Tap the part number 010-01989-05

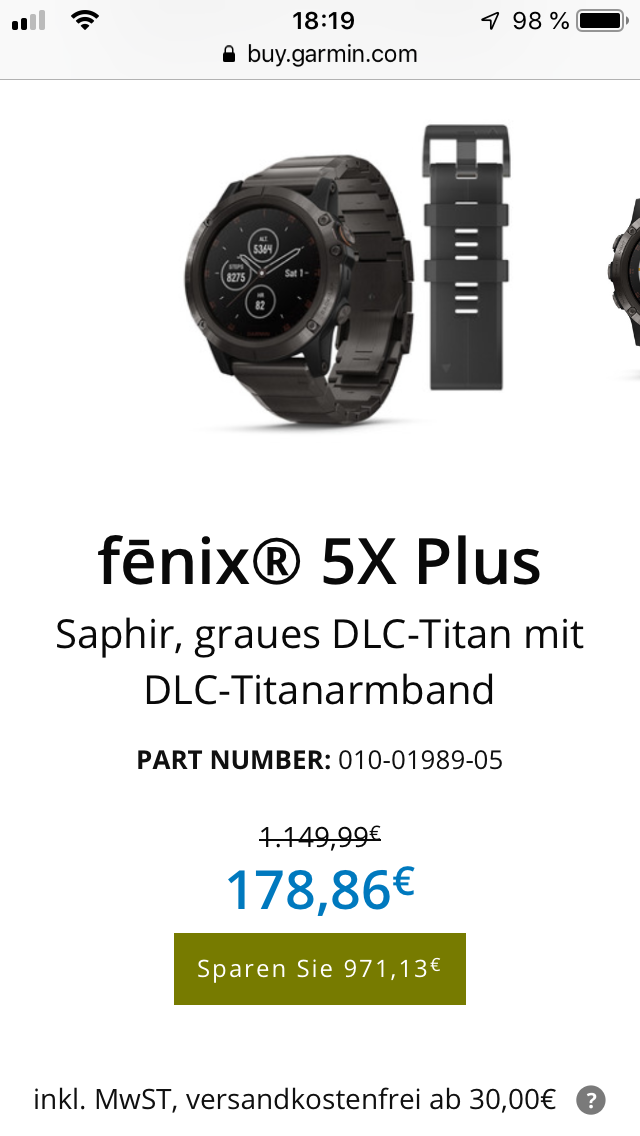[x=420, y=760]
